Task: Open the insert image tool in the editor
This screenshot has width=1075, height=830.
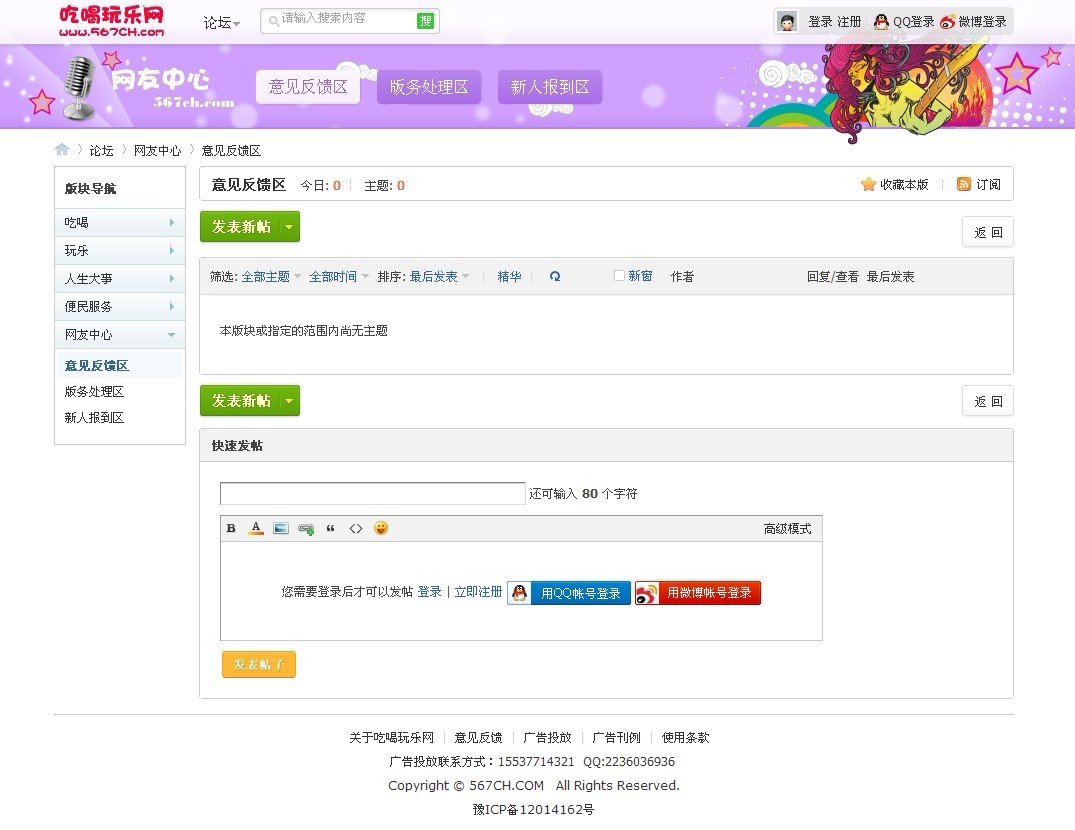Action: point(281,528)
